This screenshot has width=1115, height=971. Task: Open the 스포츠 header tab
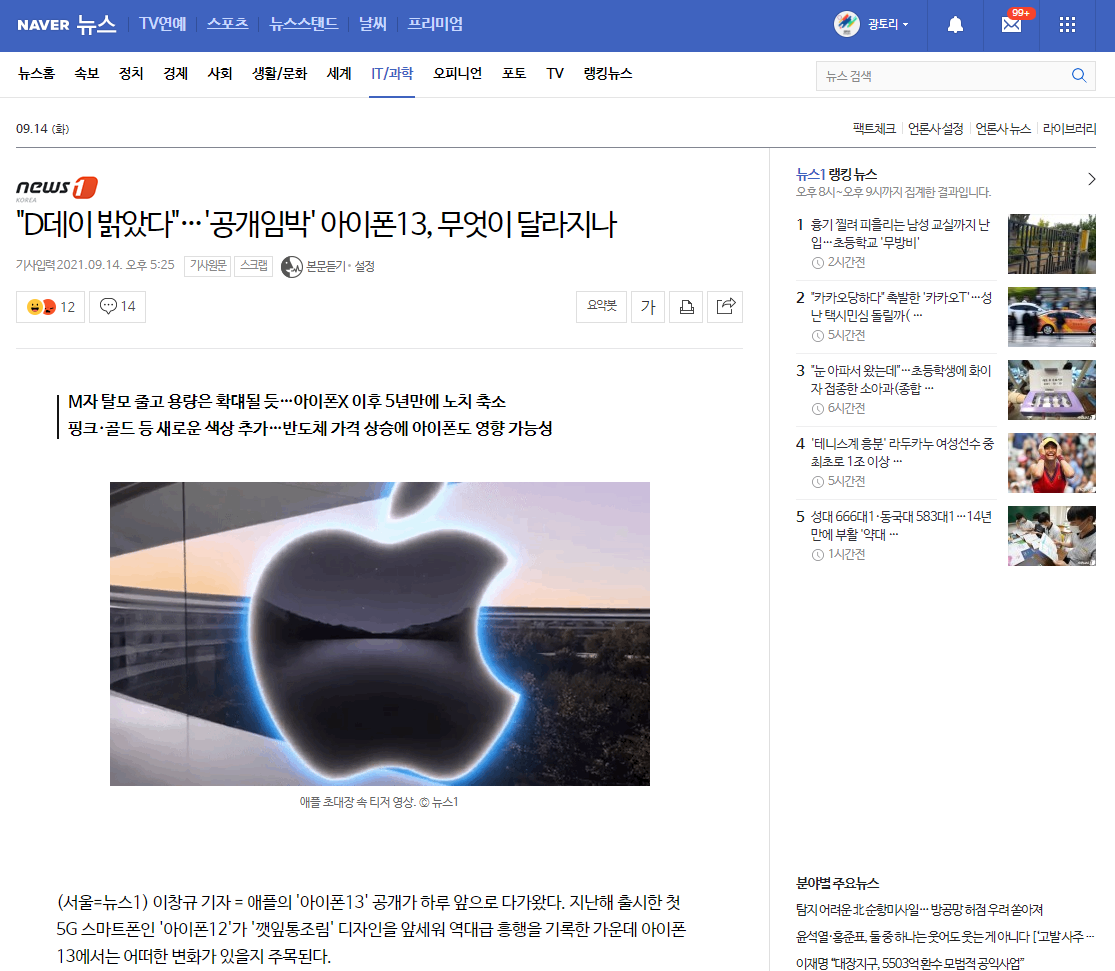tap(228, 23)
